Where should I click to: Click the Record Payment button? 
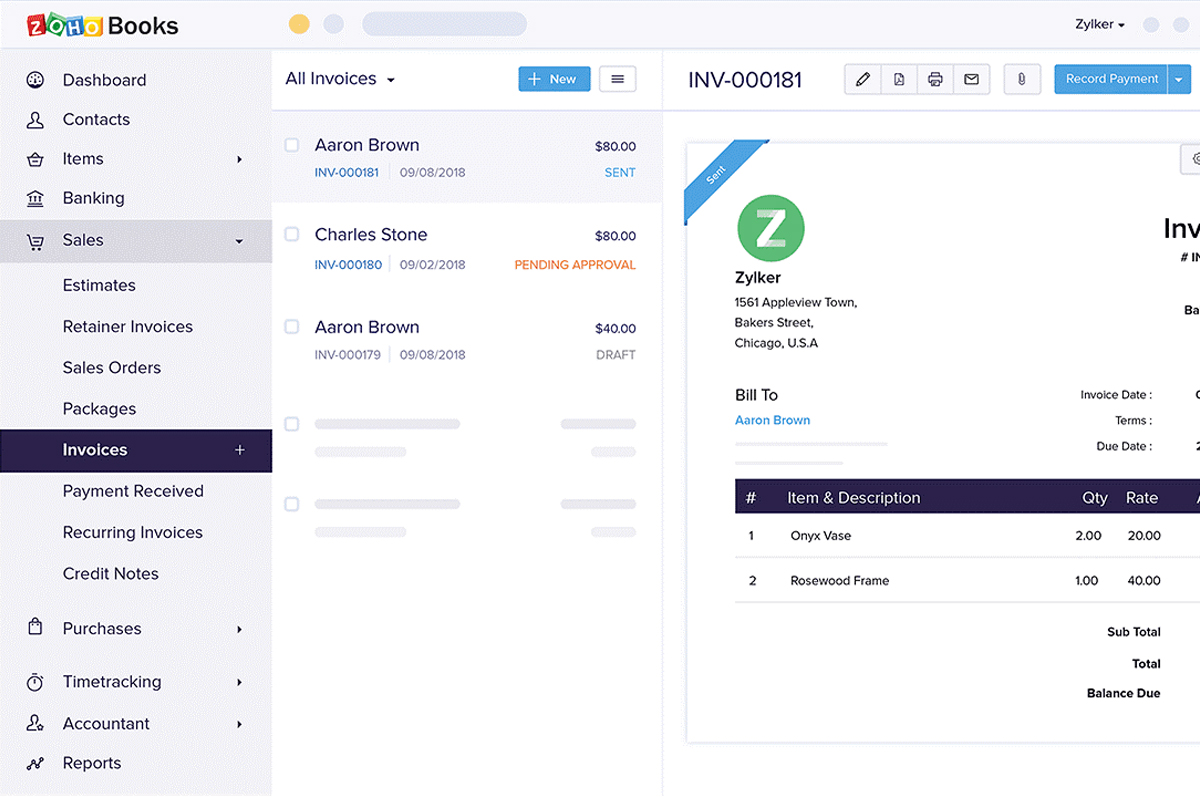point(1111,79)
